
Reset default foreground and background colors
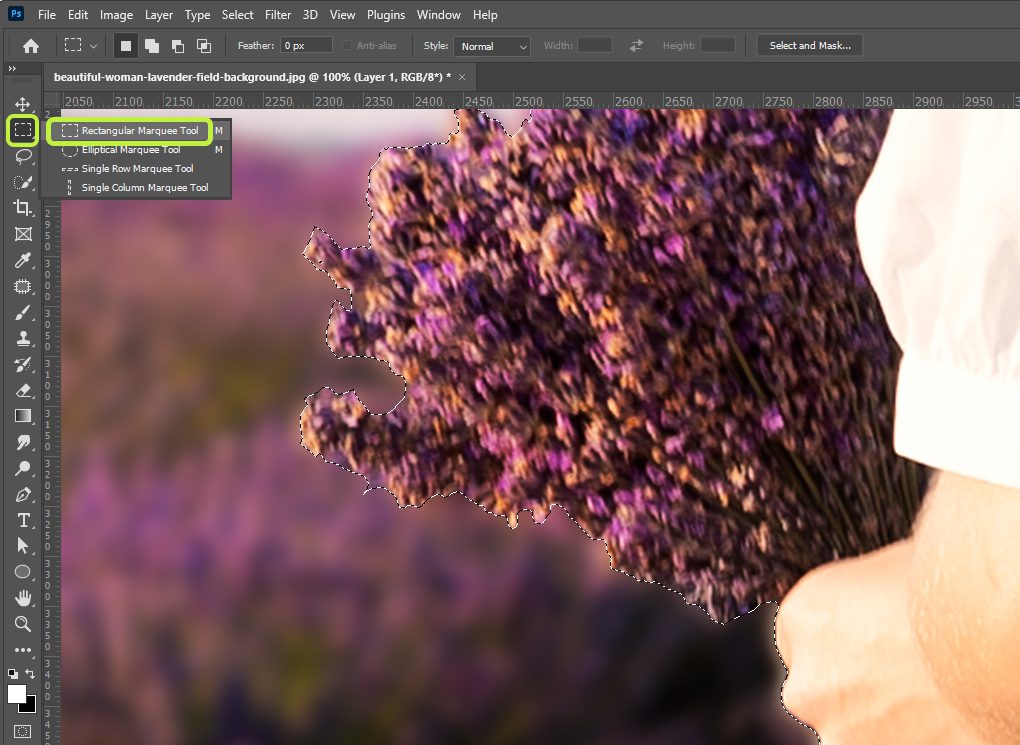[x=12, y=673]
